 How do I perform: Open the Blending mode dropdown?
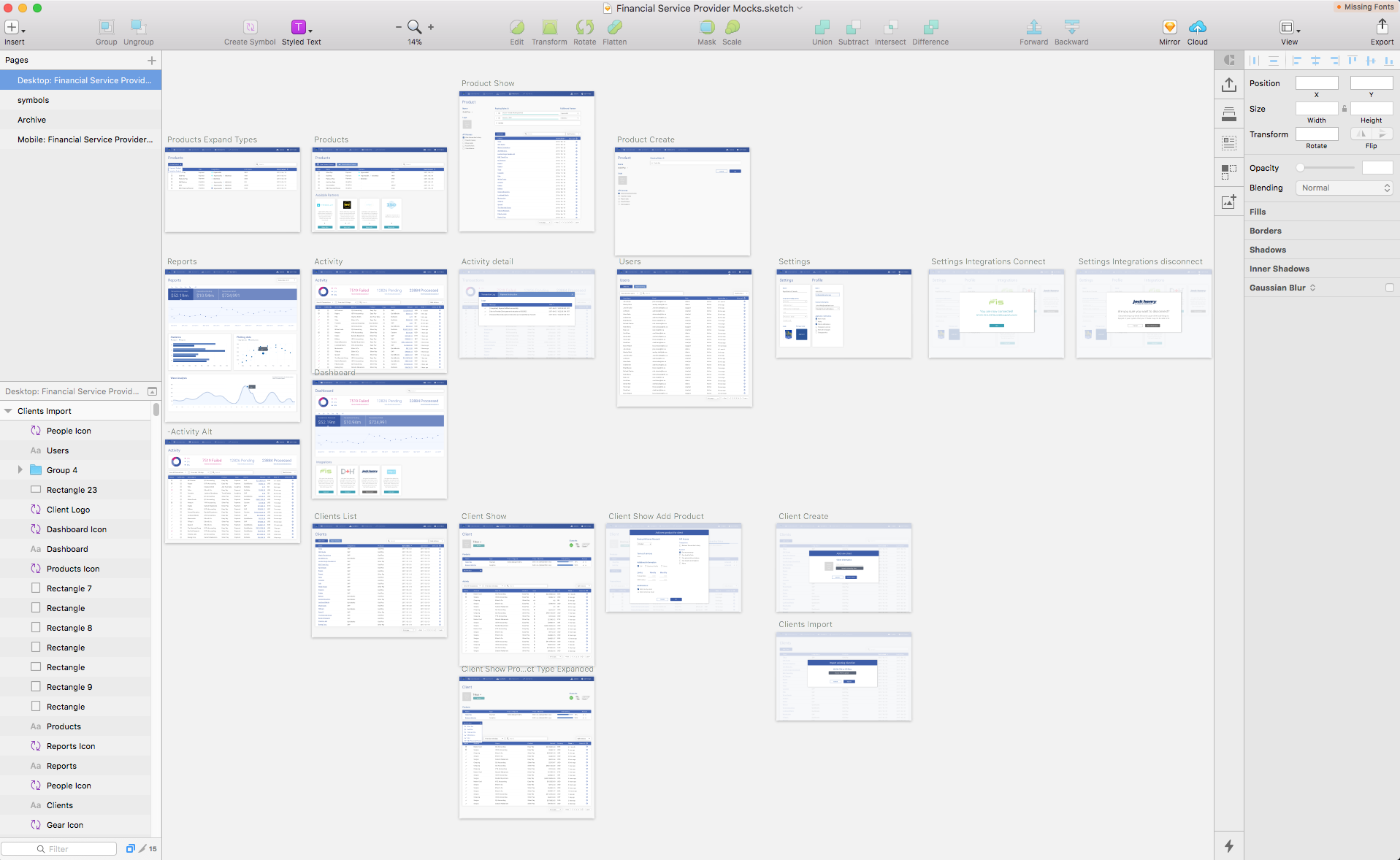point(1344,188)
